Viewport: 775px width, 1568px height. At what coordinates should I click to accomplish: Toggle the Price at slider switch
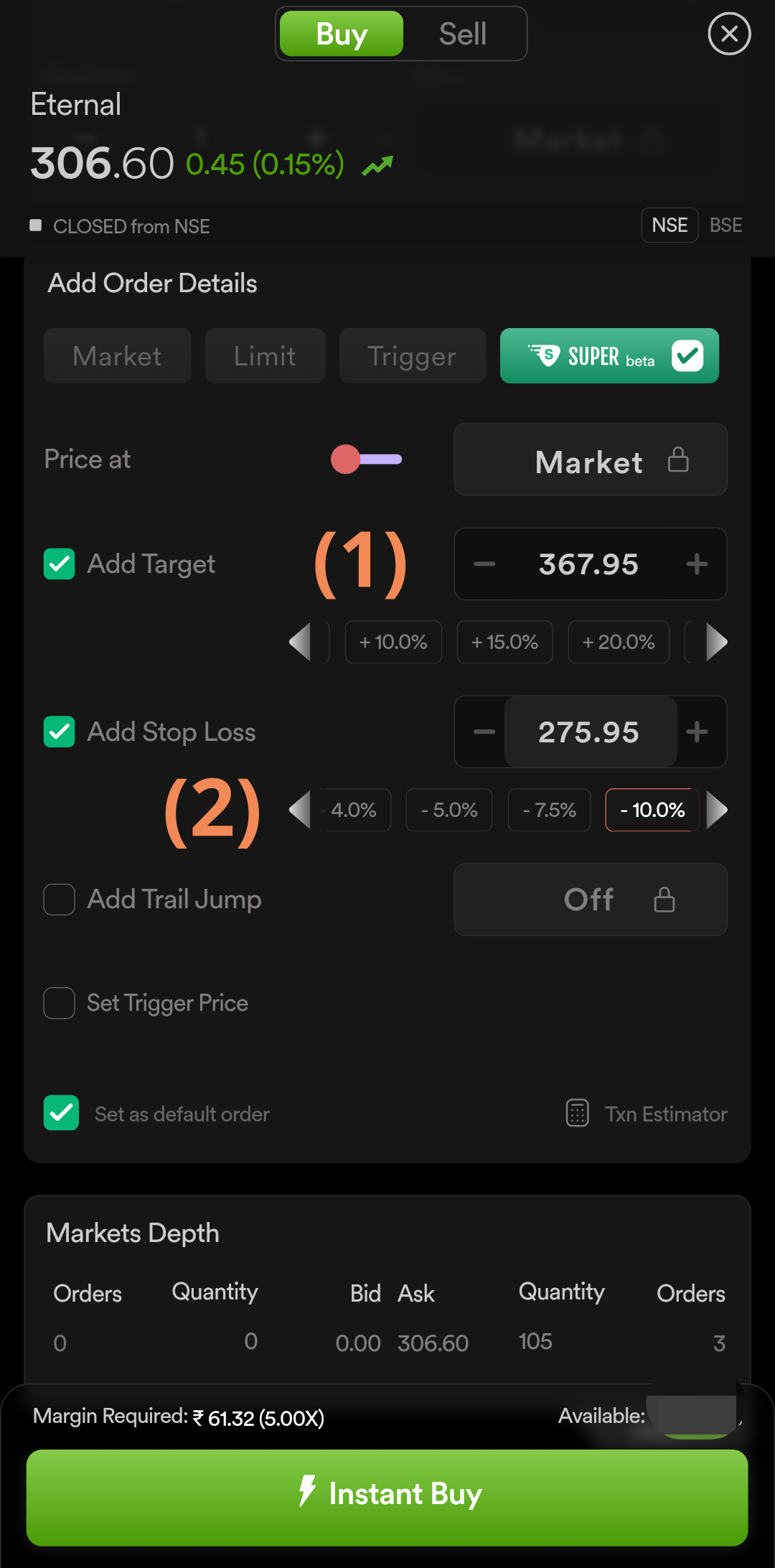click(x=366, y=459)
